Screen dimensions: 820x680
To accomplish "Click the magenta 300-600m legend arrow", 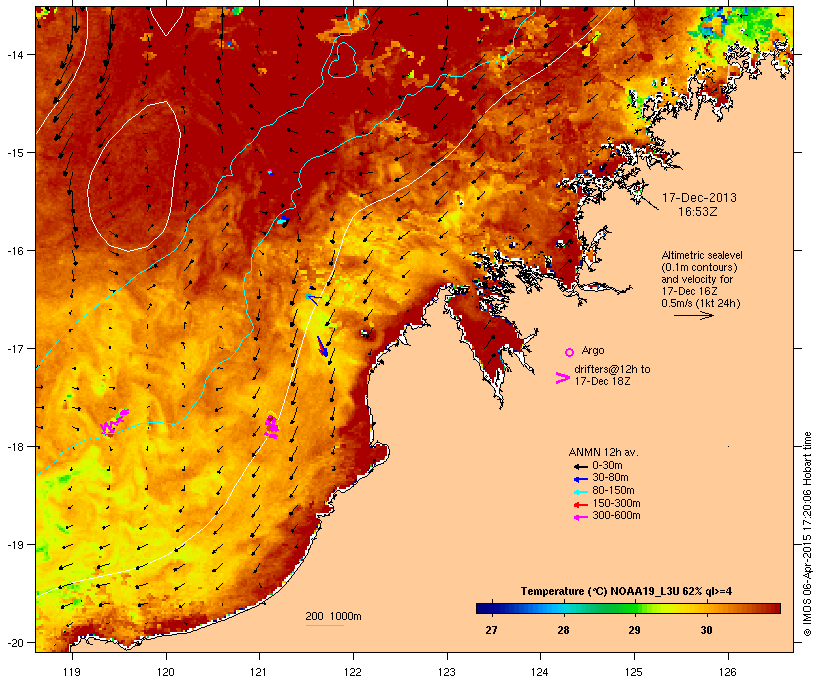I will [x=580, y=517].
